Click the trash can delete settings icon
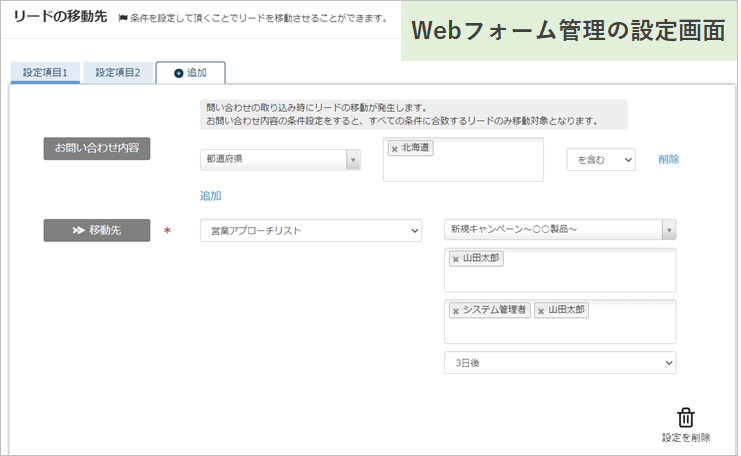This screenshot has width=741, height=456. (x=686, y=418)
